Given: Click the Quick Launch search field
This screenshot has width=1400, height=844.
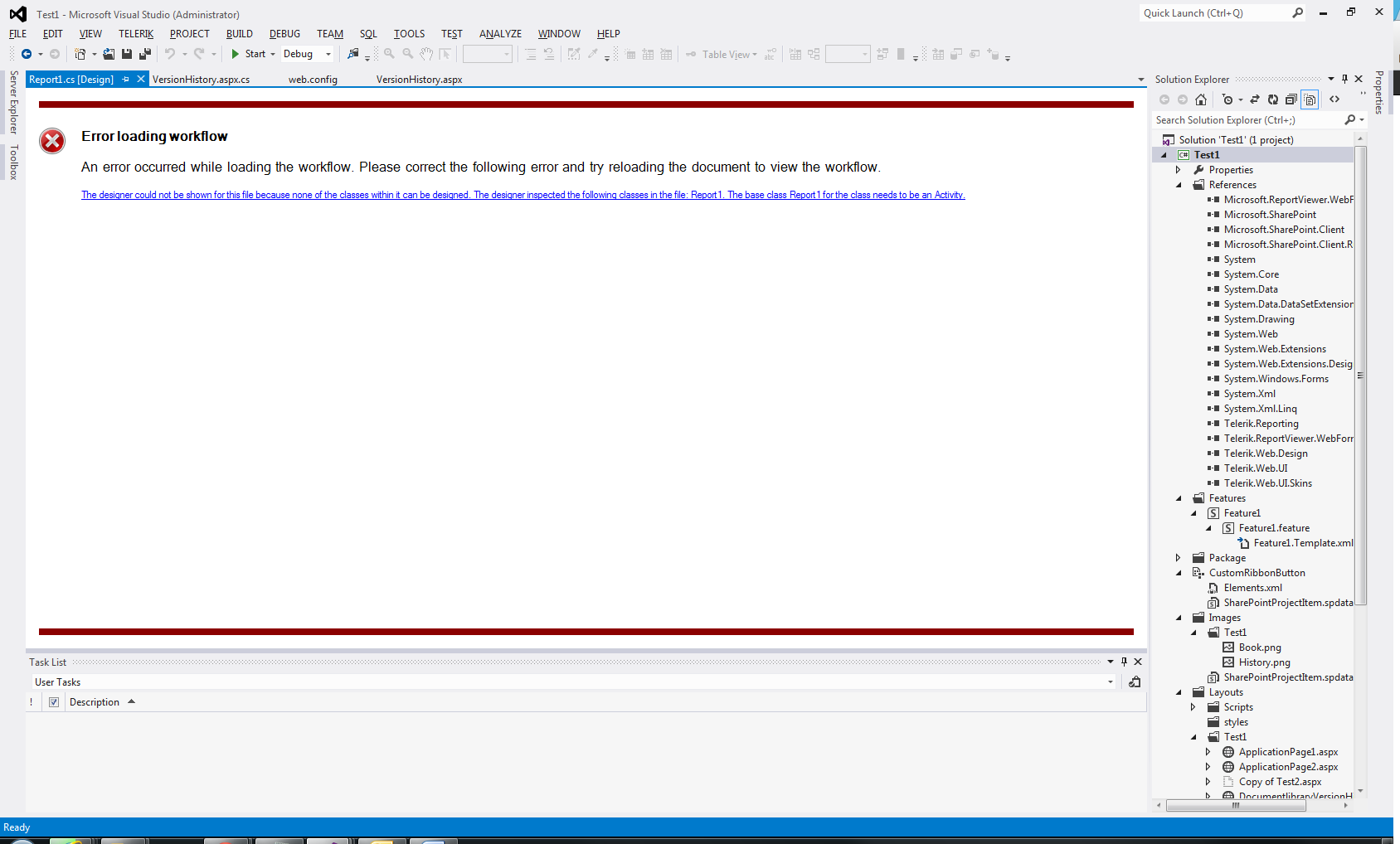Looking at the screenshot, I should point(1215,12).
